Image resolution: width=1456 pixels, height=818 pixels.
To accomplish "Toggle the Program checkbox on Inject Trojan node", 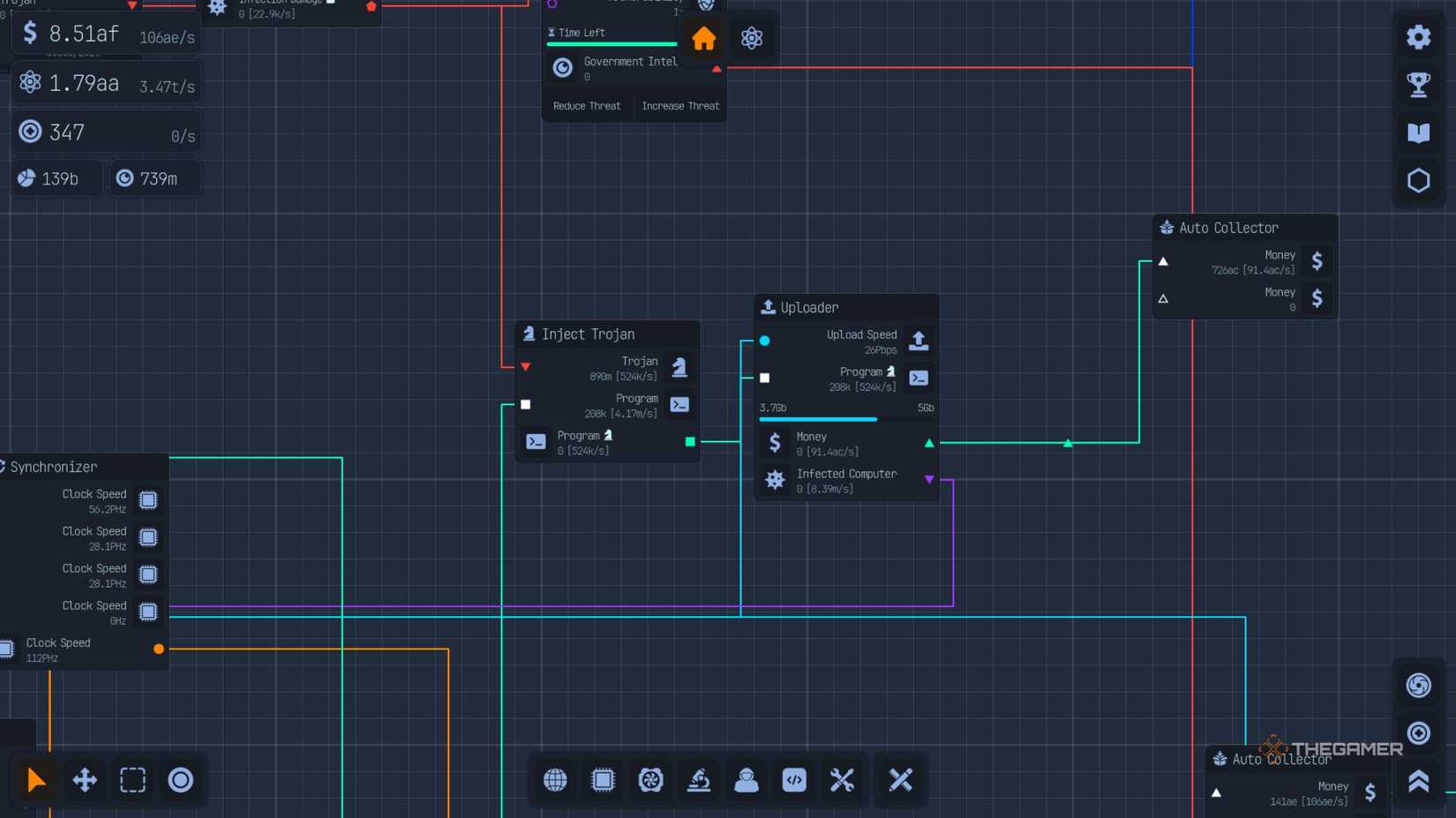I will coord(526,404).
